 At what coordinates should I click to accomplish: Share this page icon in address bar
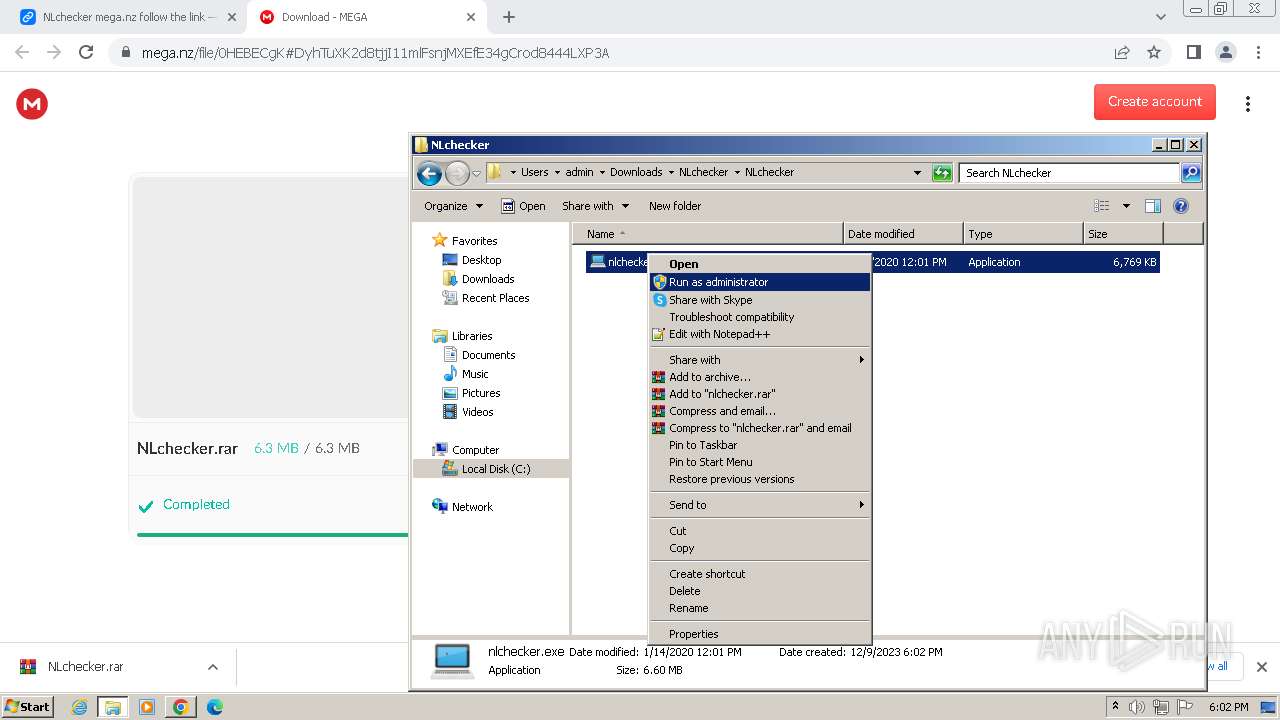(1122, 52)
